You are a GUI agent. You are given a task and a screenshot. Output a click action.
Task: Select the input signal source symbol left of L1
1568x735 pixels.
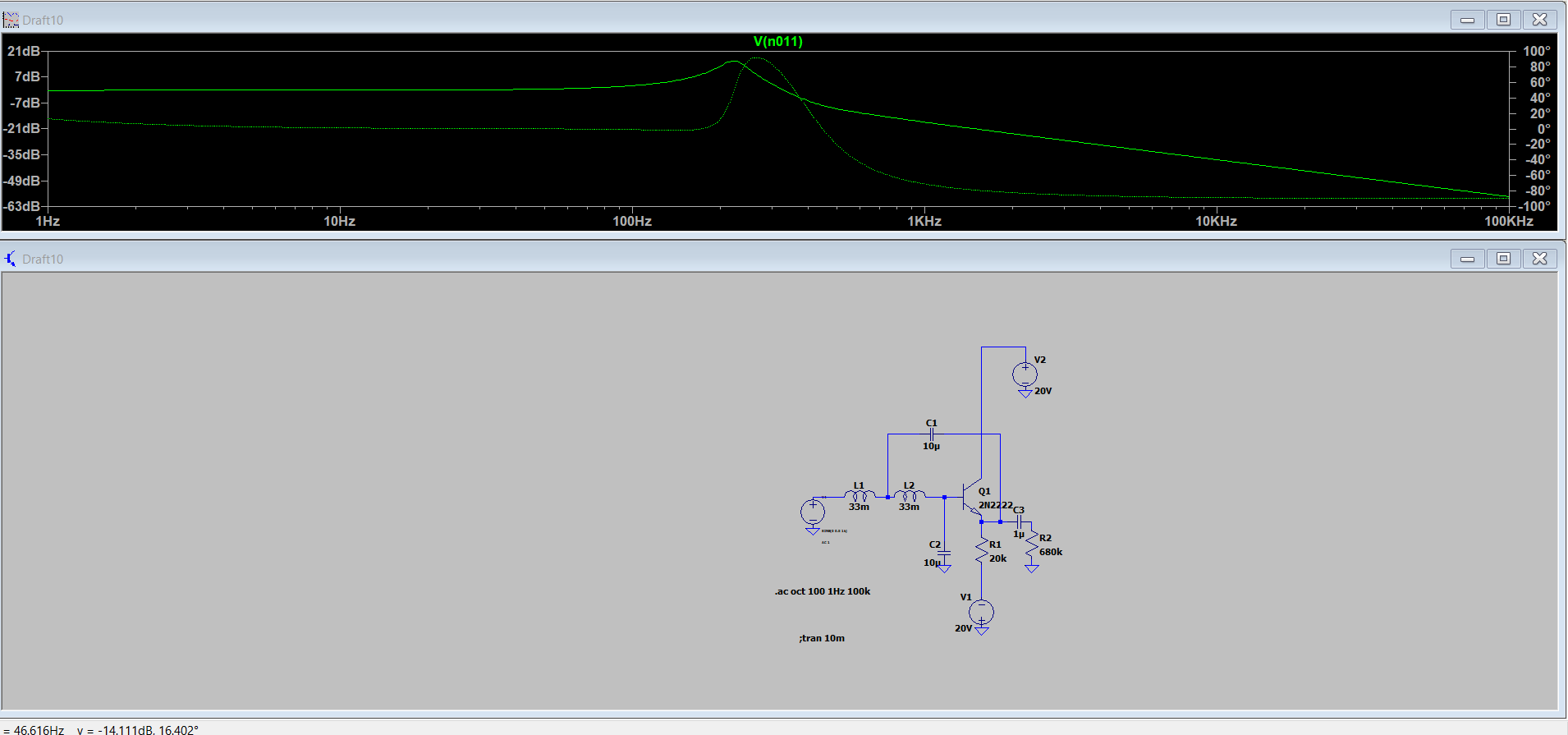pyautogui.click(x=813, y=512)
